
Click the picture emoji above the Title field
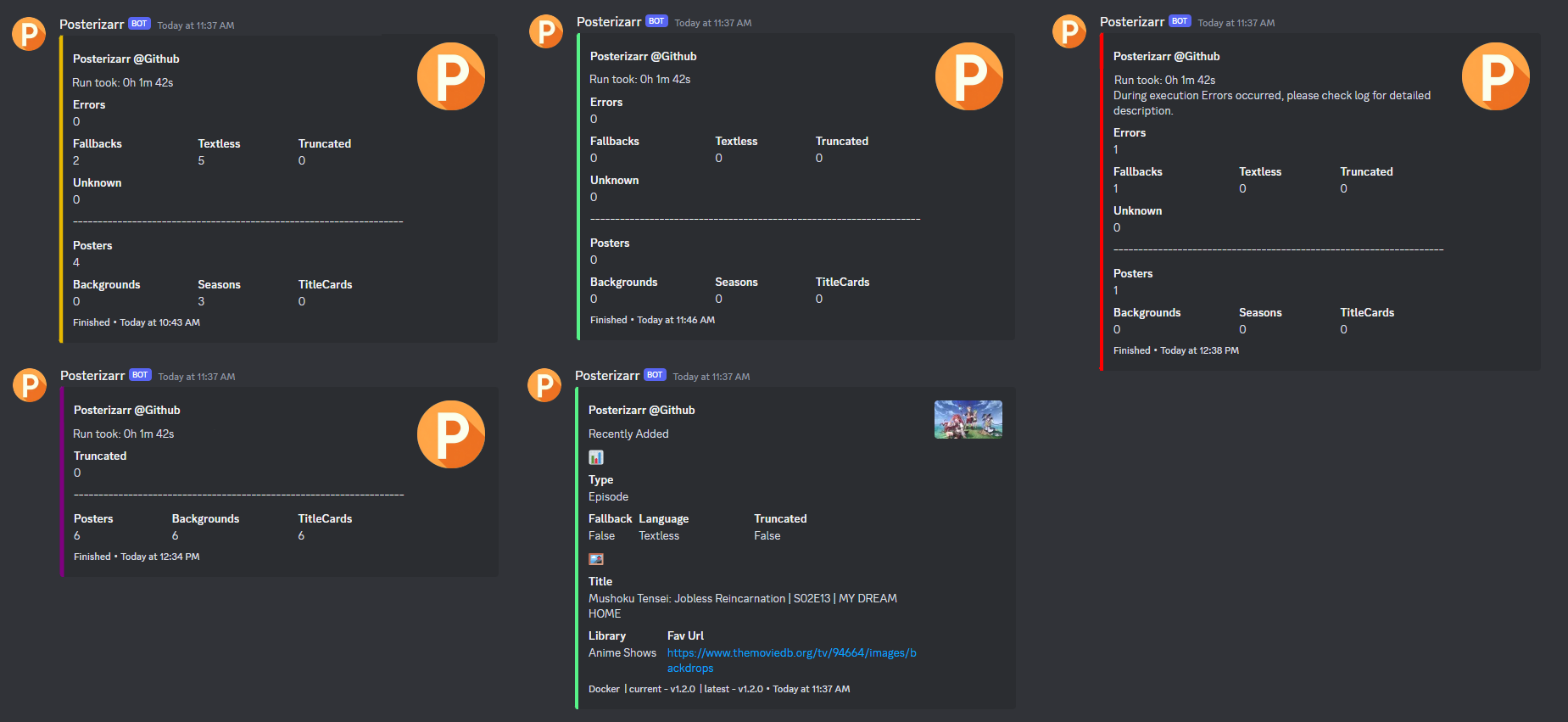click(596, 559)
